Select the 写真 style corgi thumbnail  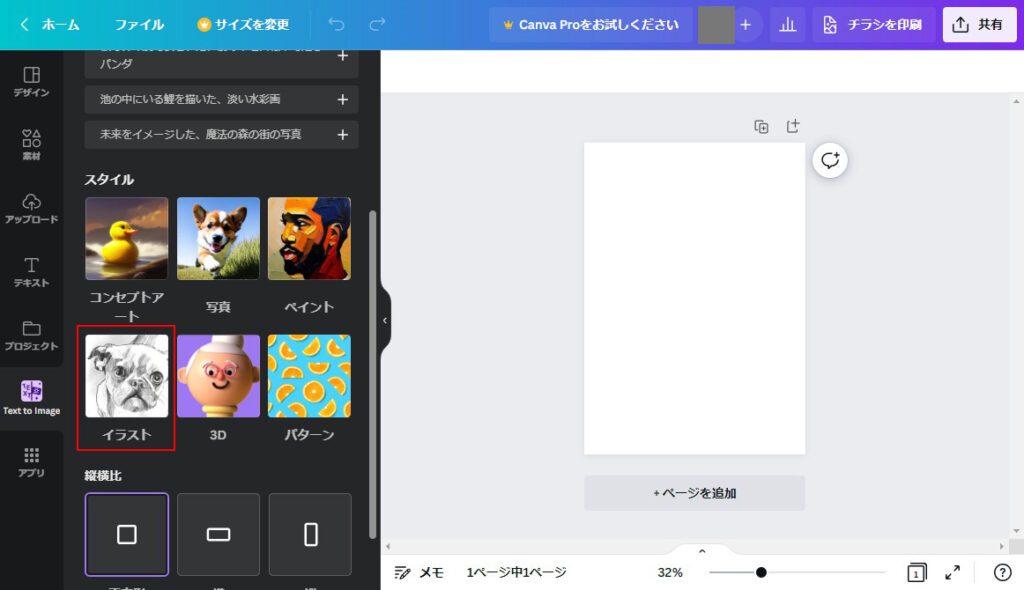218,238
